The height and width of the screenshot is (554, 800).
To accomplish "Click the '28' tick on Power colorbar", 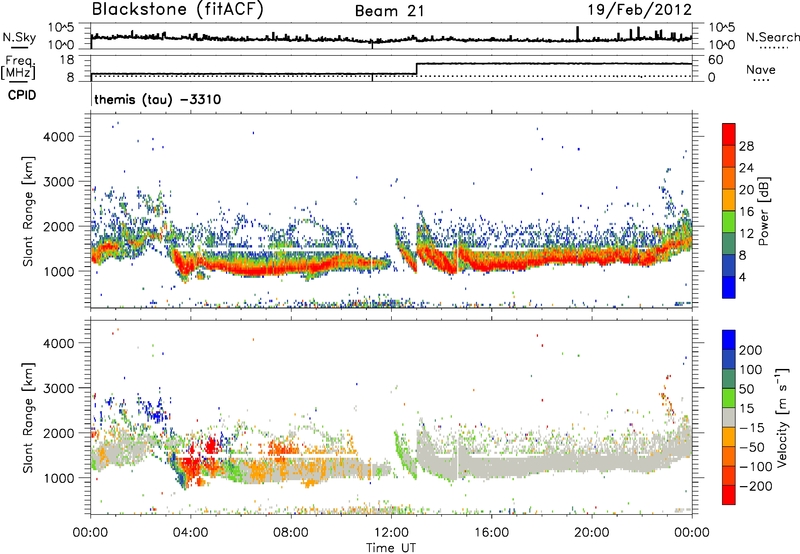I will click(x=746, y=146).
